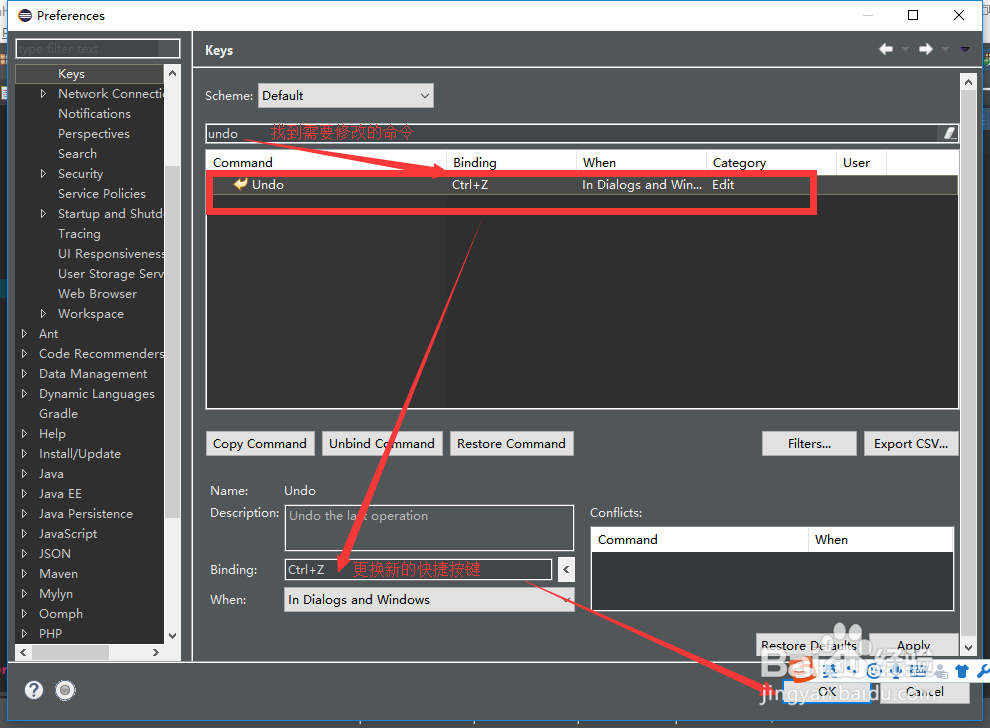This screenshot has height=728, width=990.
Task: Click the forward navigation arrow in Keys header
Action: coord(926,49)
